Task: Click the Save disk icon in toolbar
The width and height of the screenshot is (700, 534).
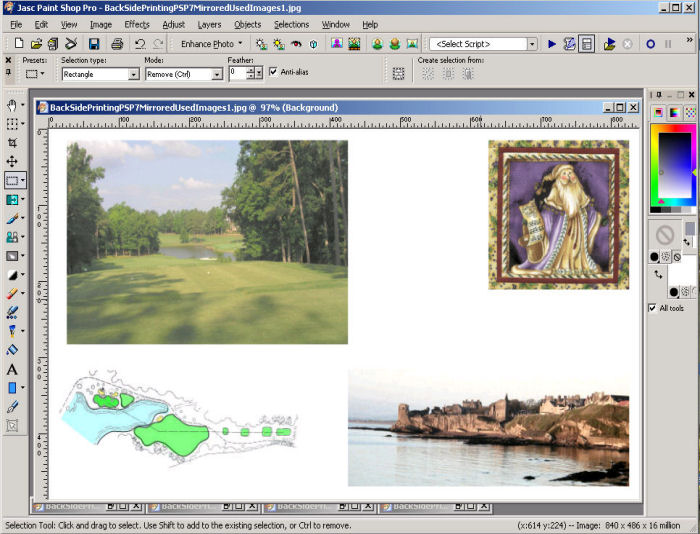Action: tap(93, 44)
